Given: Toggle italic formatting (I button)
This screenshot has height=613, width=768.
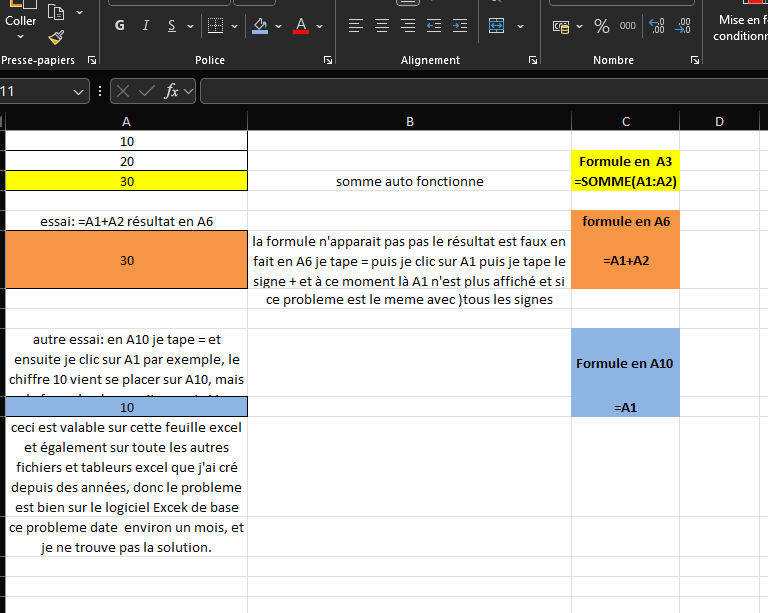Looking at the screenshot, I should tap(146, 26).
